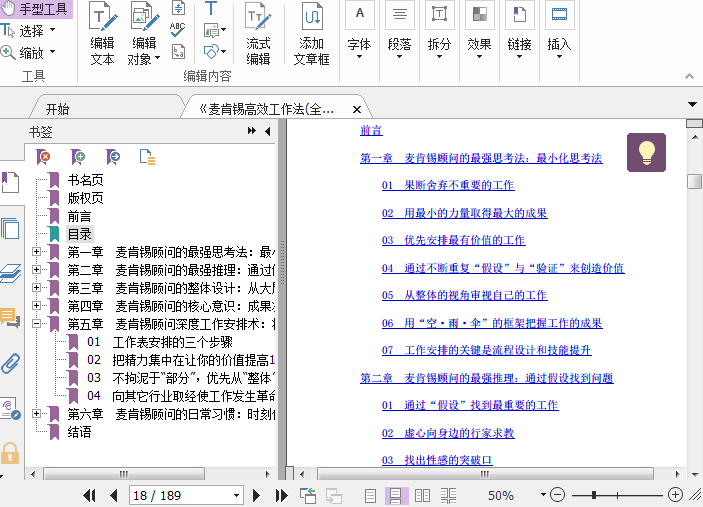The height and width of the screenshot is (507, 703).
Task: Switch to continuous facing view
Action: click(448, 495)
